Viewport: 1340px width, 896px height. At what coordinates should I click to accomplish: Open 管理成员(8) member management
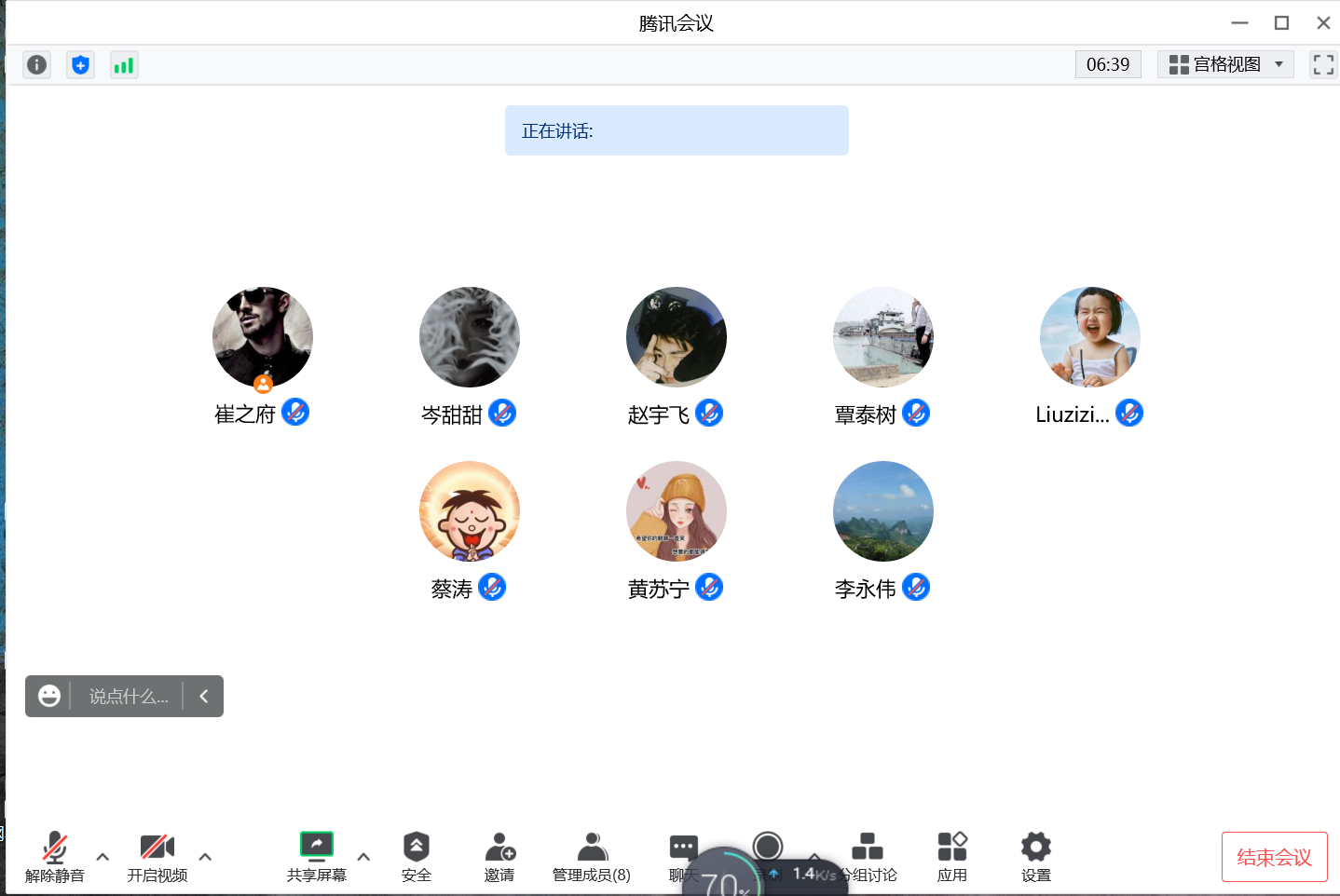[x=591, y=855]
